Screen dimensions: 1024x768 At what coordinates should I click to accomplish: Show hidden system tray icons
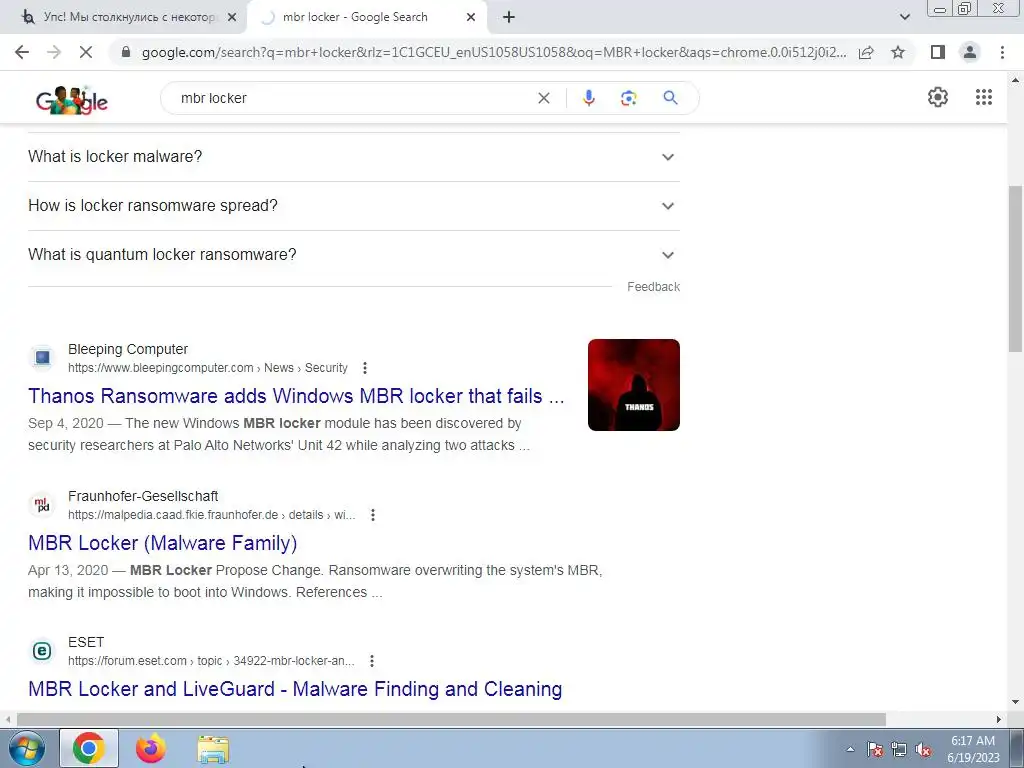click(x=850, y=749)
